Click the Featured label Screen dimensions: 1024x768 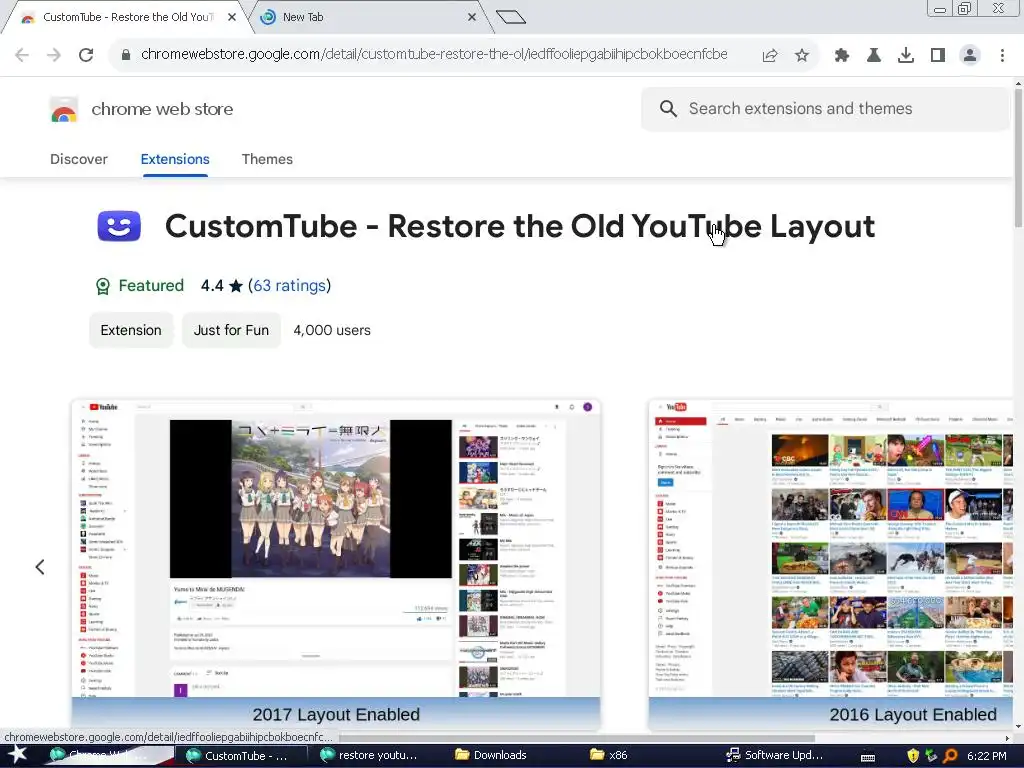pos(151,285)
